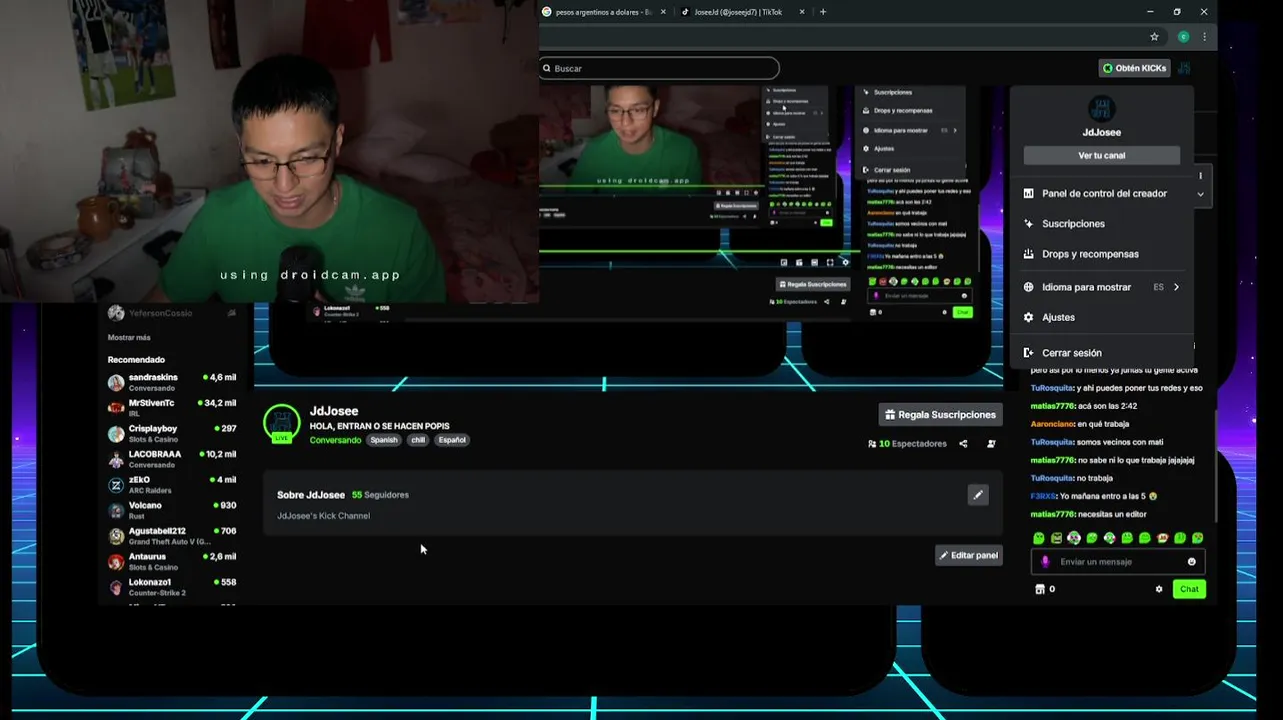Click sandraskins avatar in Recomendado
This screenshot has height=720, width=1283.
pos(116,383)
